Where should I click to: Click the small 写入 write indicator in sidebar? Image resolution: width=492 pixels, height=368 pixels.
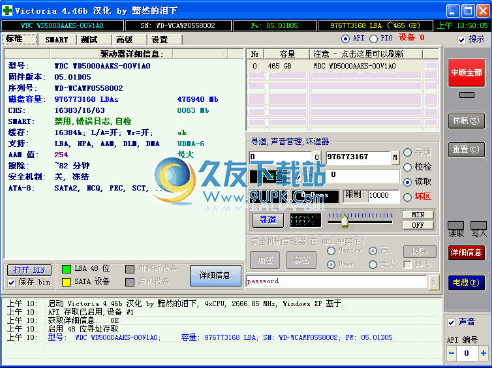479,227
